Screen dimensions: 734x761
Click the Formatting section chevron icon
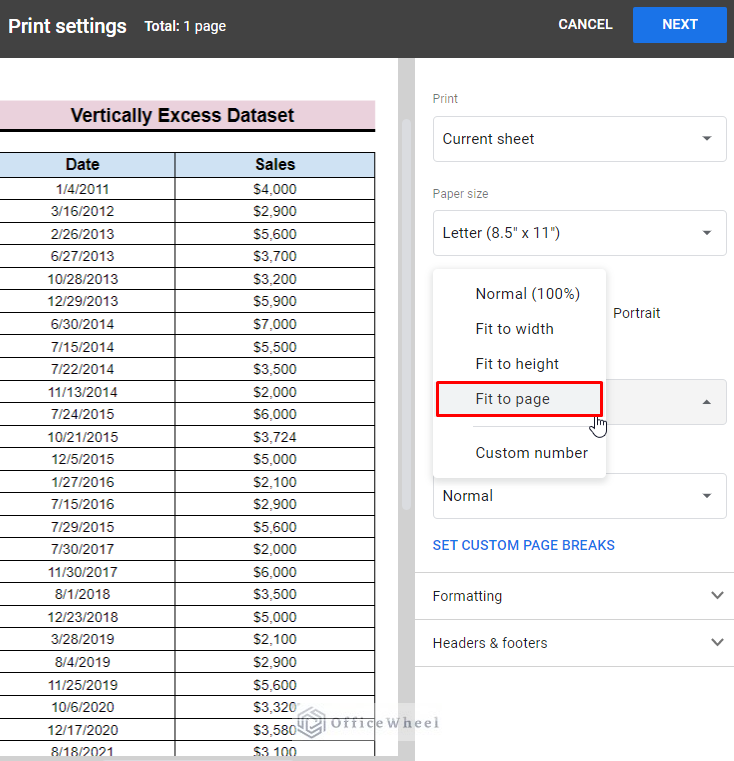(716, 596)
